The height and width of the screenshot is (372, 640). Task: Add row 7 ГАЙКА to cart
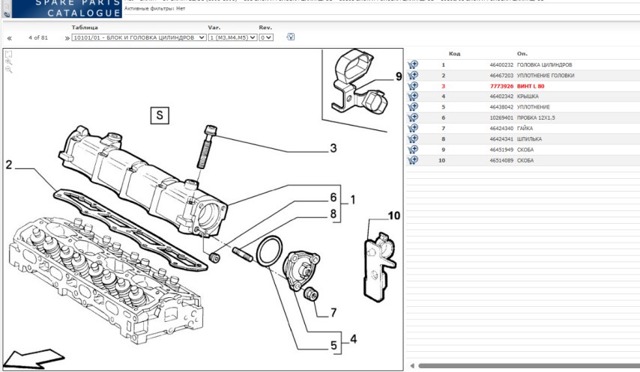pyautogui.click(x=413, y=128)
